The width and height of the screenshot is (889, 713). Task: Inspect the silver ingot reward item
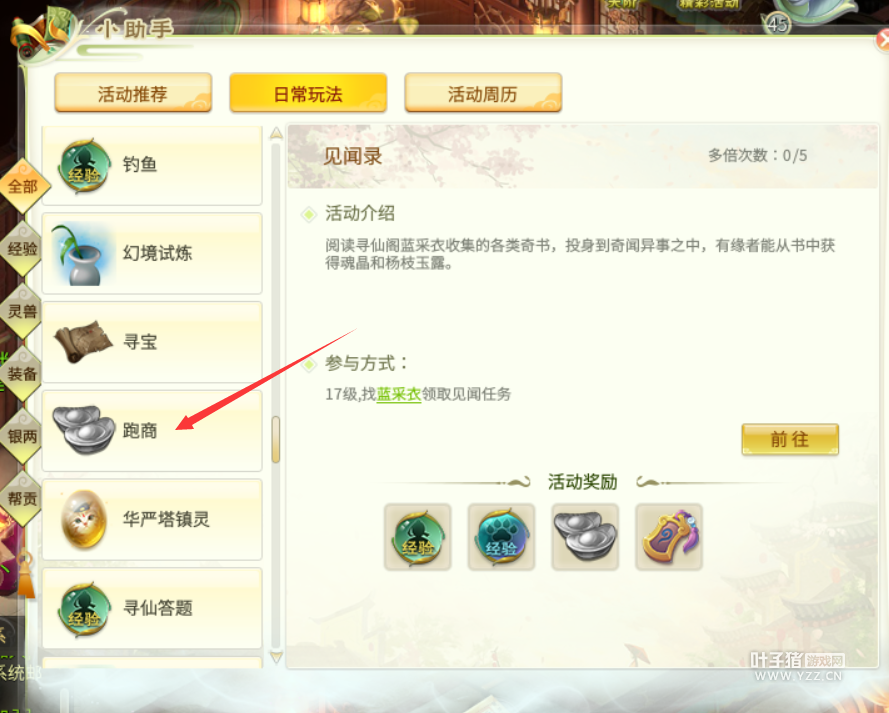585,537
